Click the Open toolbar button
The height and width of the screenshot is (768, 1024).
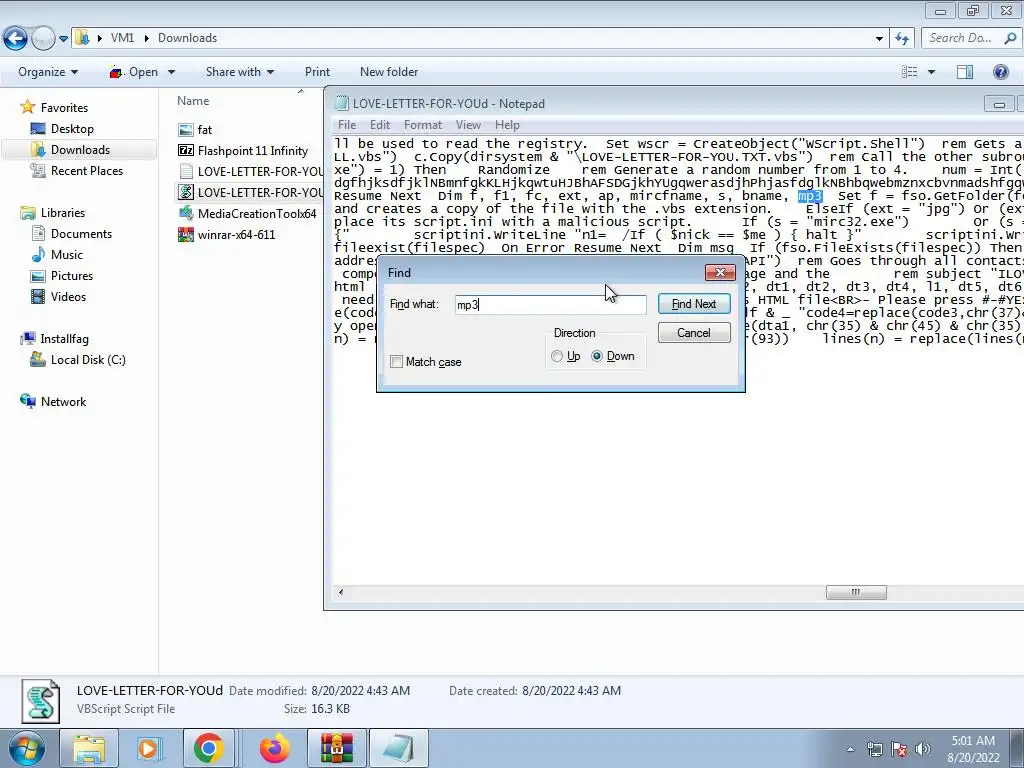tap(134, 72)
